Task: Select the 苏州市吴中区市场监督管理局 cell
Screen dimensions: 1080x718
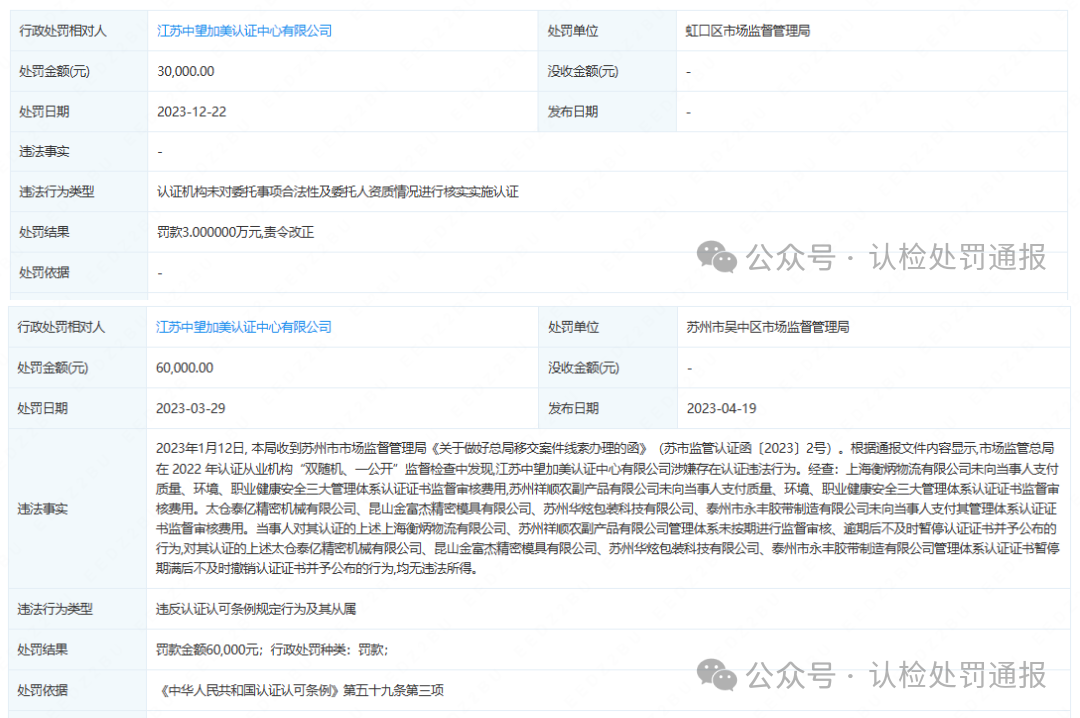Action: [x=768, y=327]
